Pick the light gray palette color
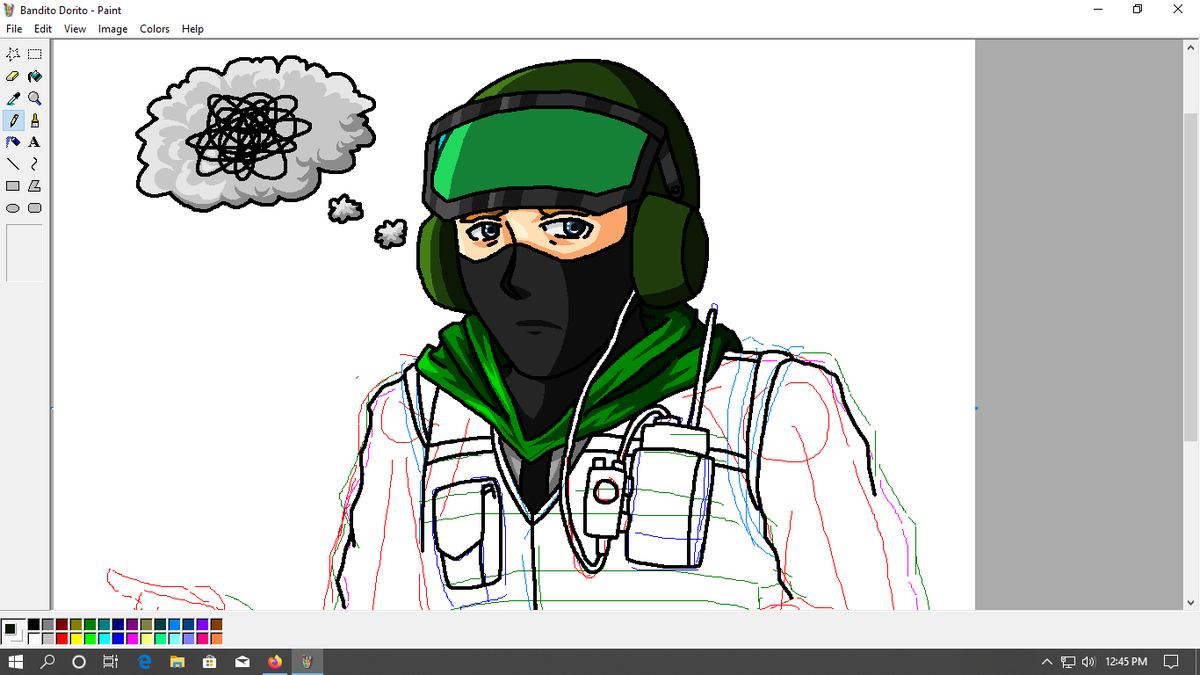This screenshot has height=675, width=1200. (x=48, y=638)
